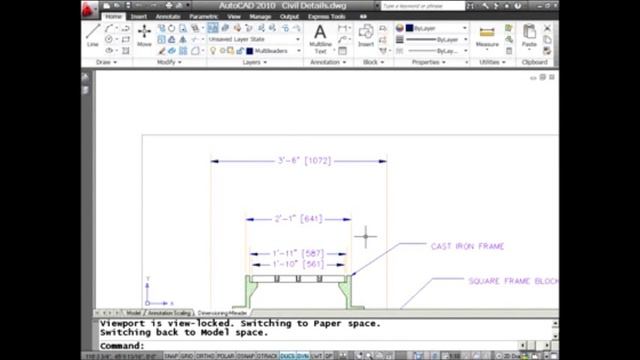Viewport: 640px width, 360px height.
Task: Click the Plot icon in quick access toolbar
Action: click(168, 5)
